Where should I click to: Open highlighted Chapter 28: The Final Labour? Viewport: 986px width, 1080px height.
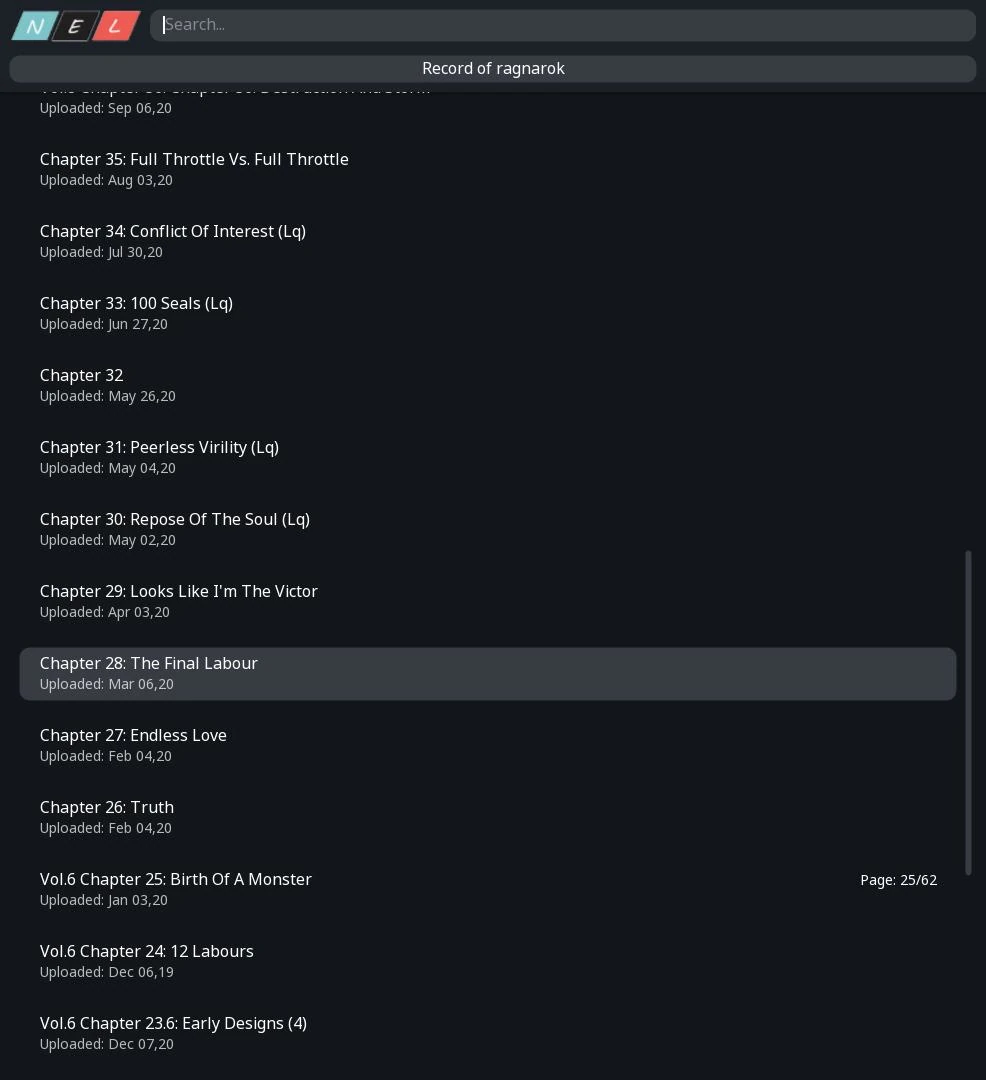click(x=149, y=664)
